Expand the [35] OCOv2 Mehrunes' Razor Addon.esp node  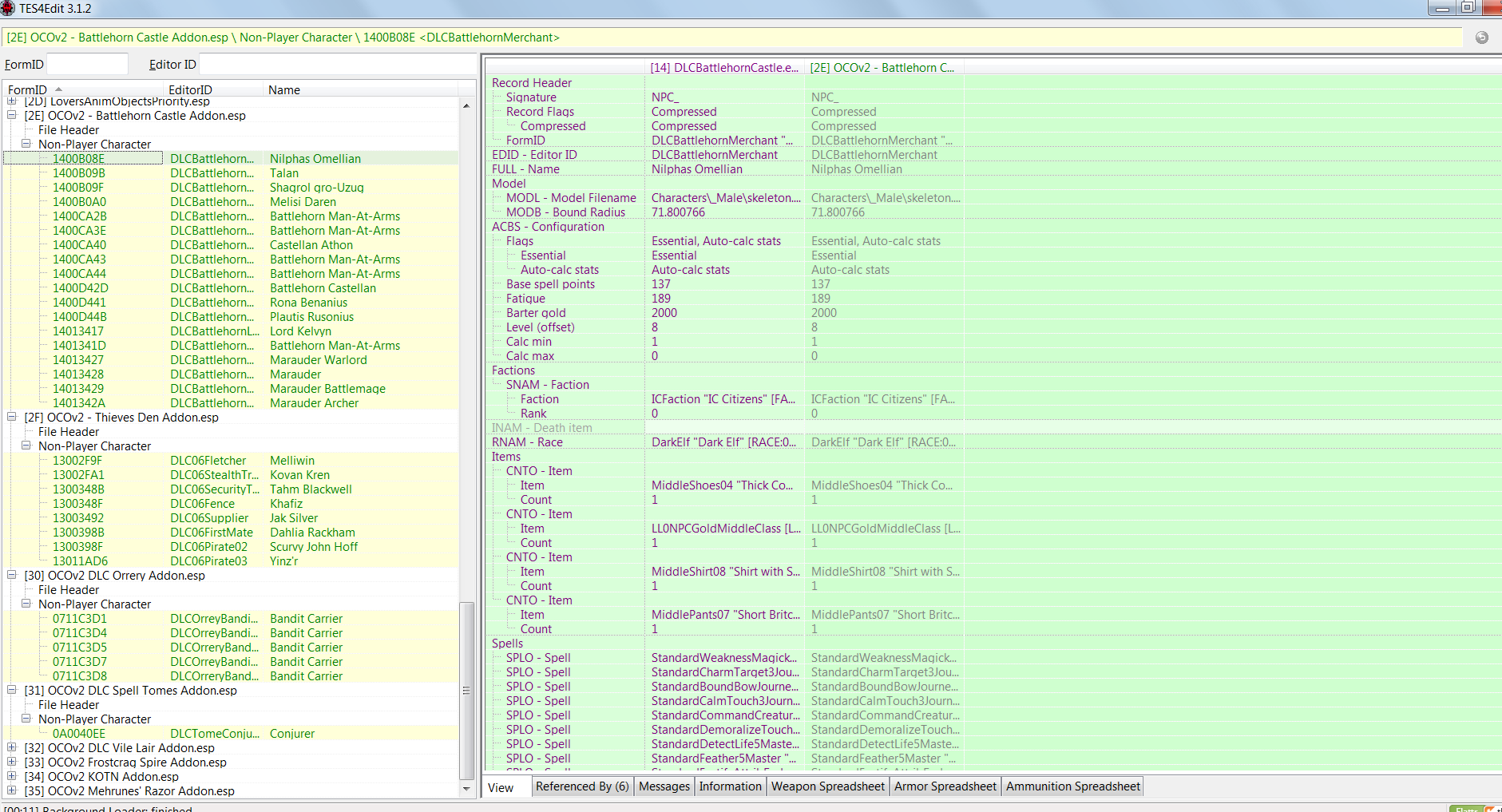[12, 790]
